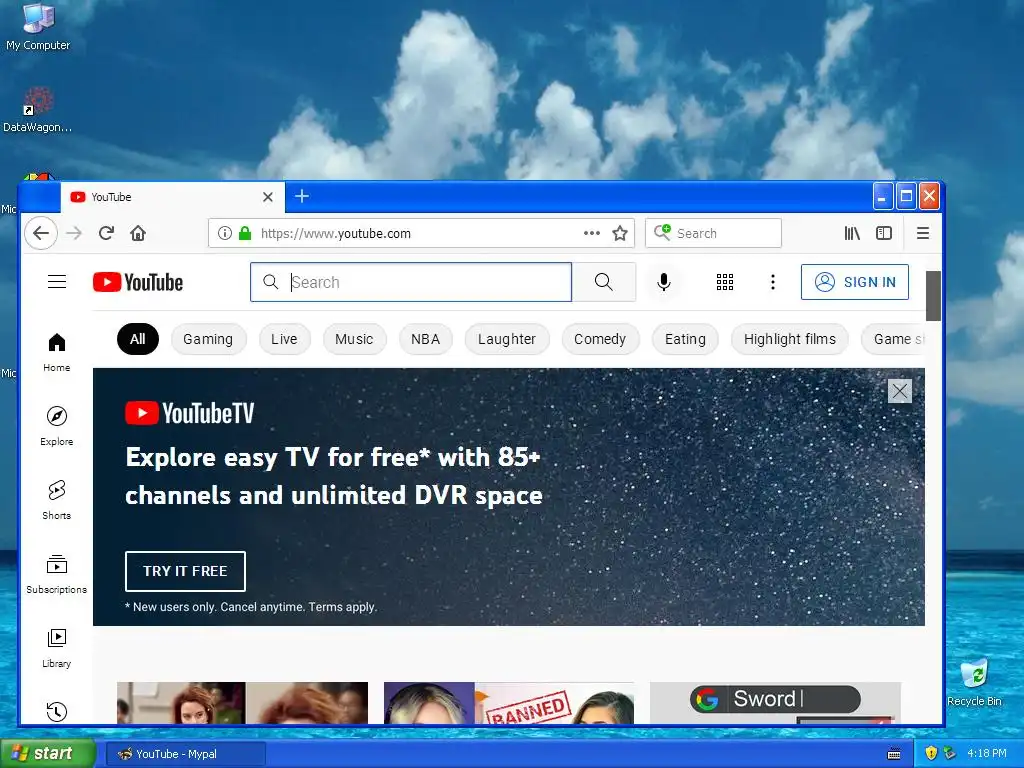Viewport: 1024px width, 768px height.
Task: Open History clock icon in sidebar
Action: [x=57, y=711]
